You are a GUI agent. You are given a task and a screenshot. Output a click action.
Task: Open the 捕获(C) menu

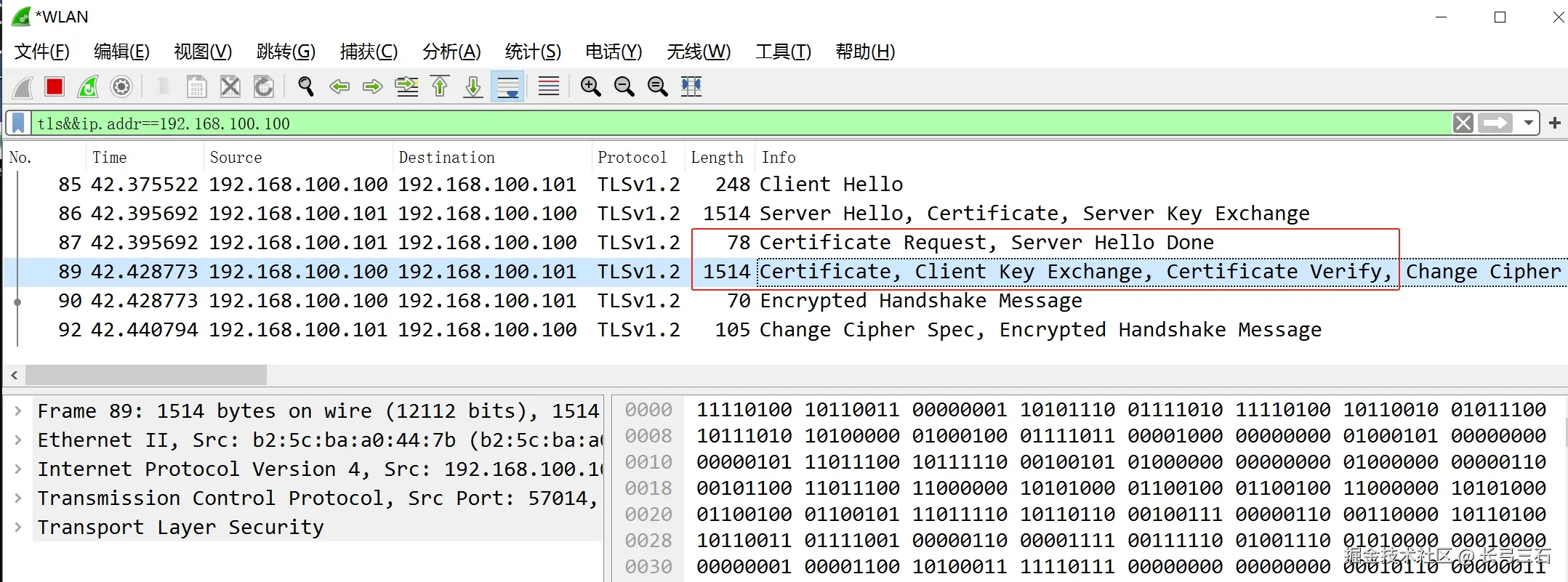click(x=369, y=52)
